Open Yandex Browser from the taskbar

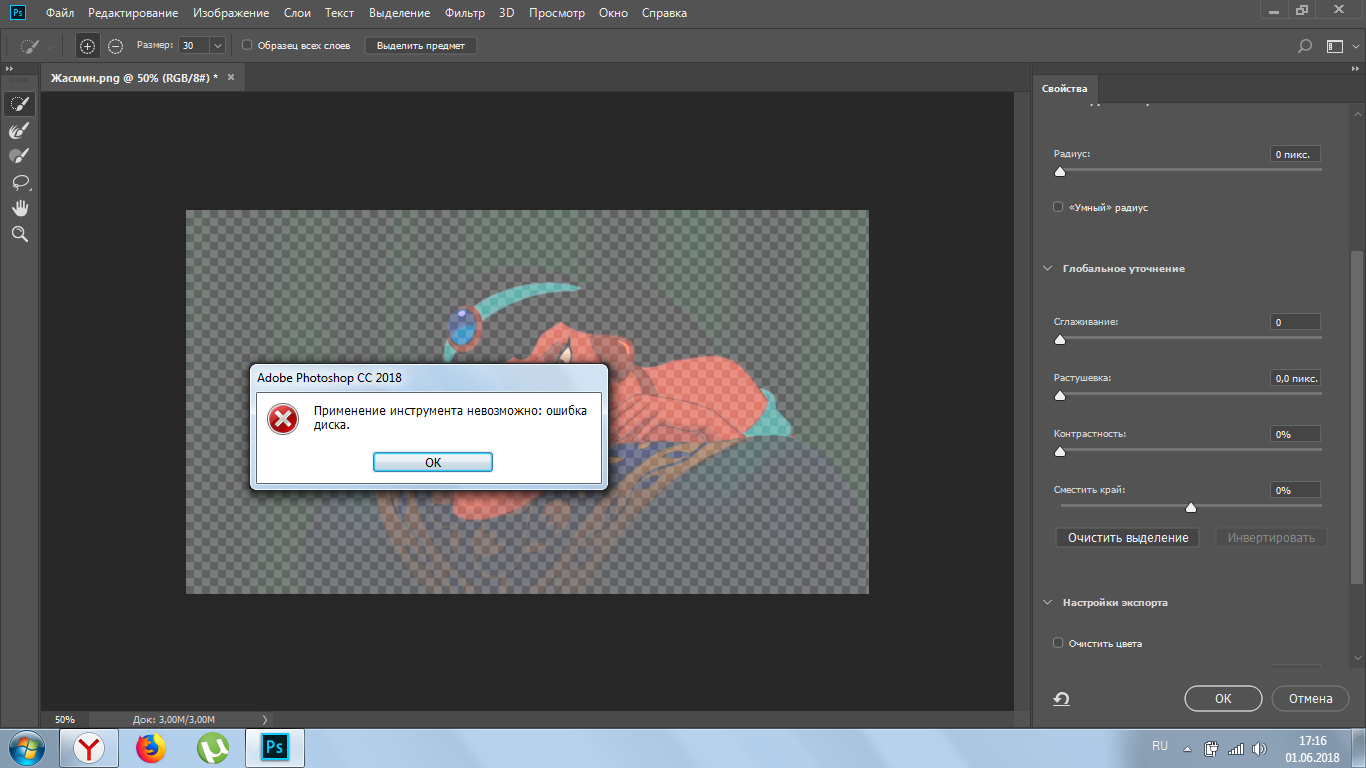pyautogui.click(x=89, y=748)
